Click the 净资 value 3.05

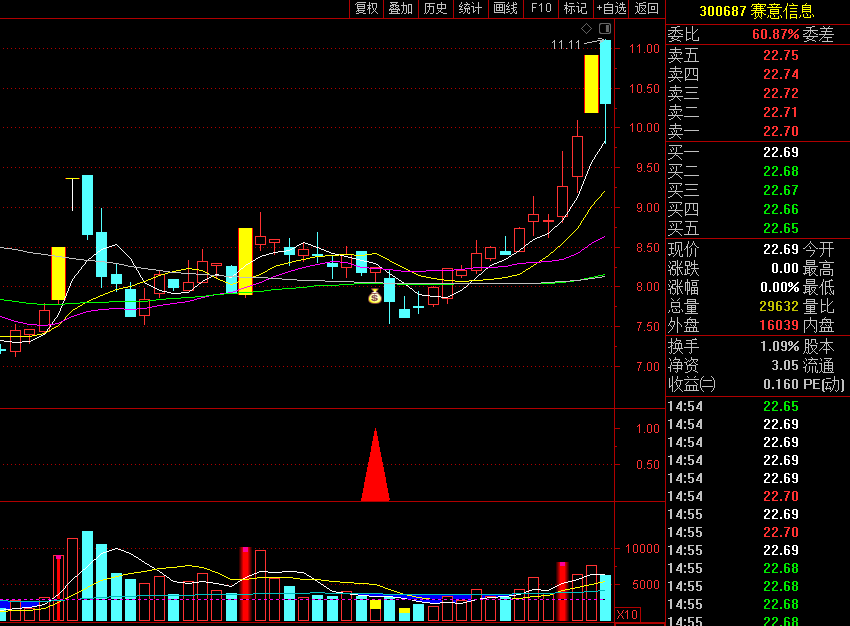pyautogui.click(x=785, y=365)
